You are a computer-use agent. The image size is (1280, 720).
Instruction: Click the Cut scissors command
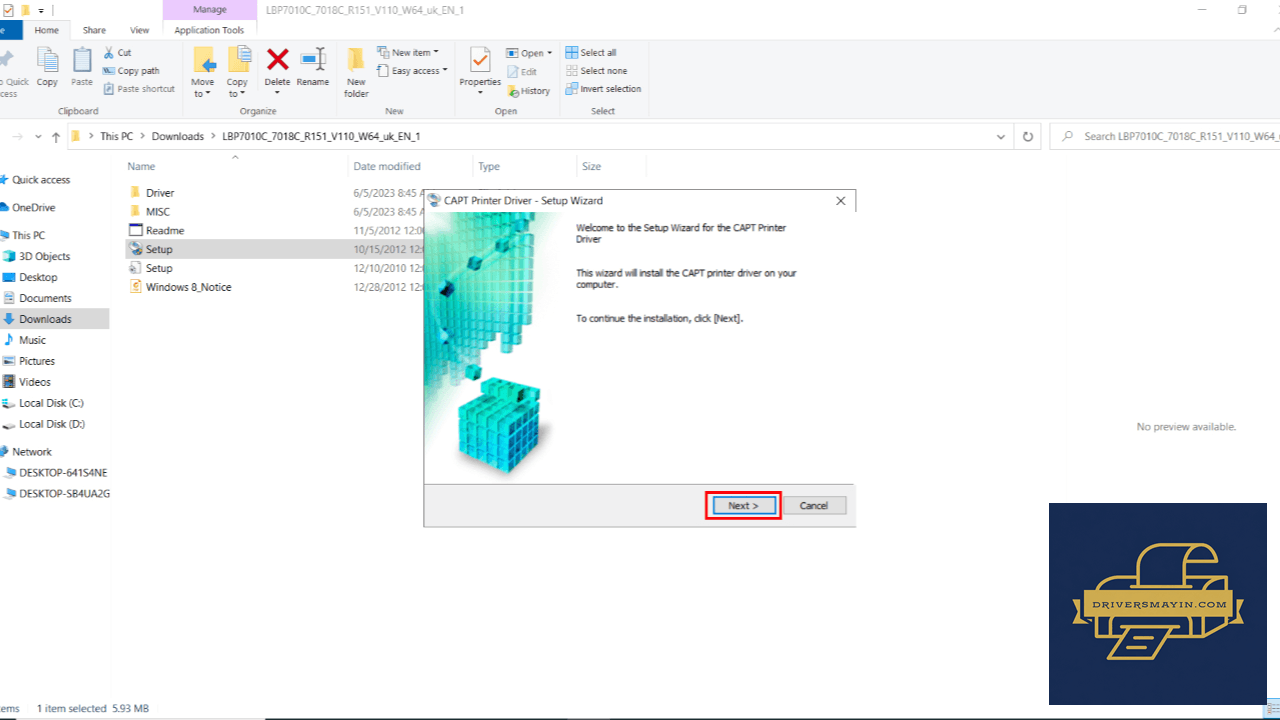pos(117,52)
